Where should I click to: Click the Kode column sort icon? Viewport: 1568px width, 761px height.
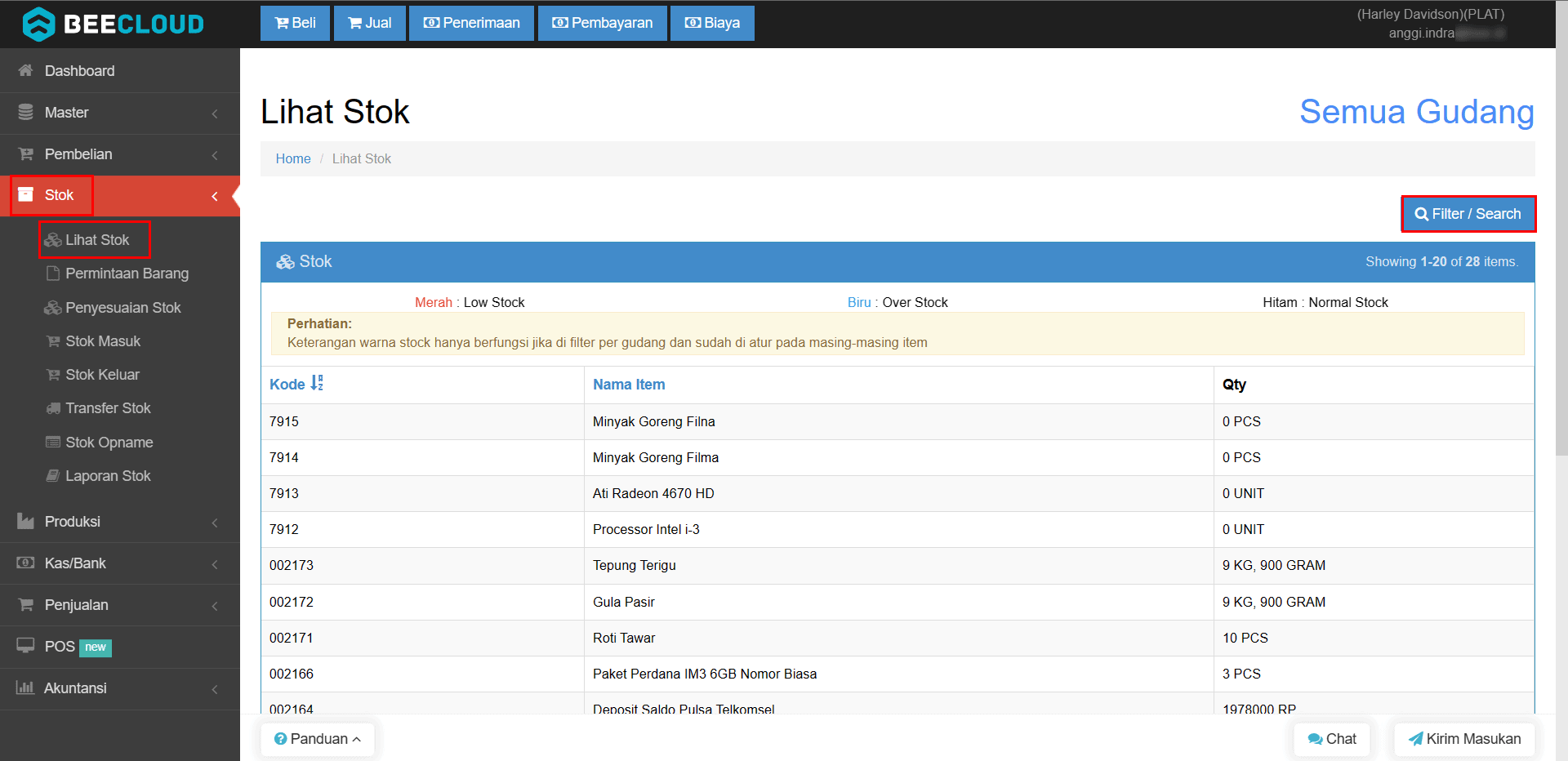317,383
